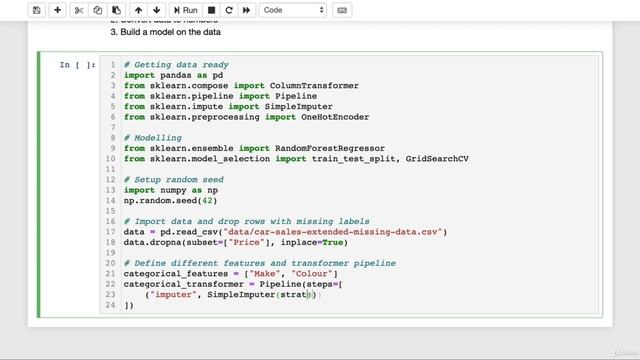This screenshot has width=640, height=360.
Task: Click the text 'Build a model on the data'
Action: pyautogui.click(x=171, y=32)
